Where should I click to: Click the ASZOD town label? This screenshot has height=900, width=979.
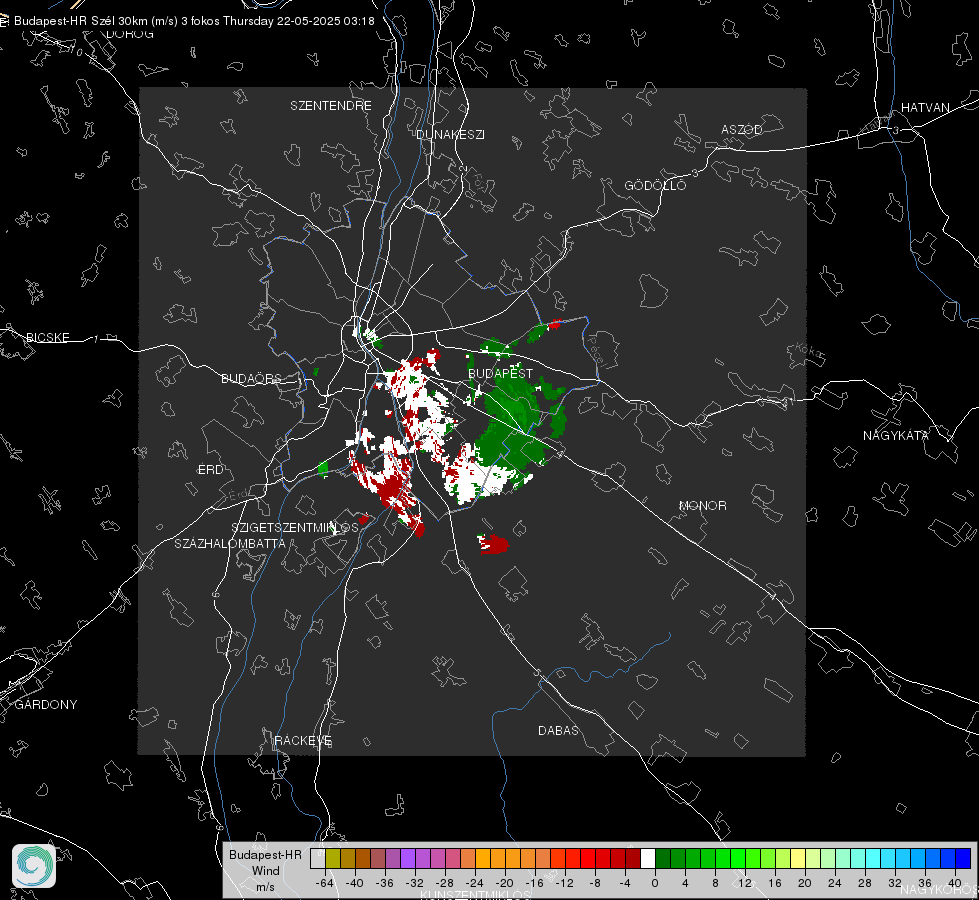click(742, 129)
